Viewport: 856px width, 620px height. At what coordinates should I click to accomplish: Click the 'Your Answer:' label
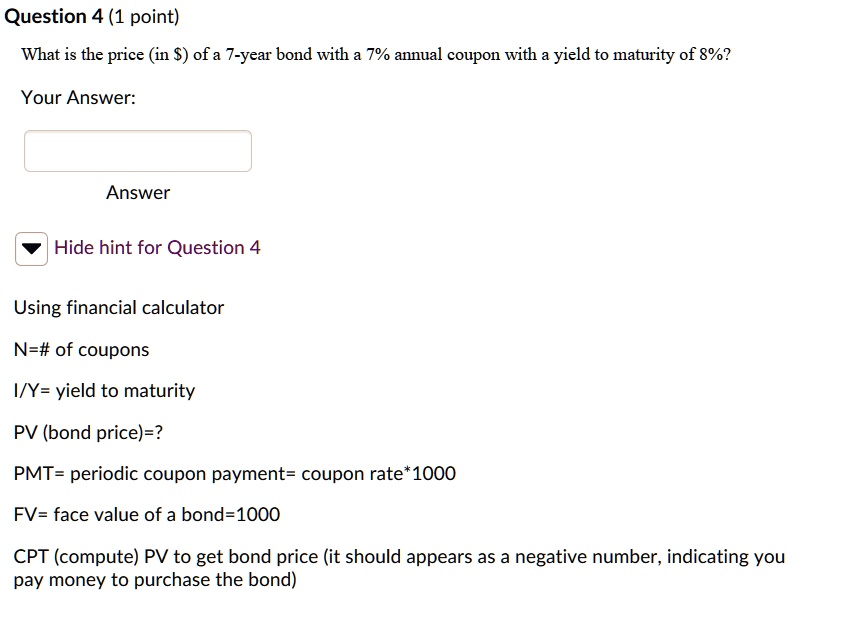click(78, 98)
